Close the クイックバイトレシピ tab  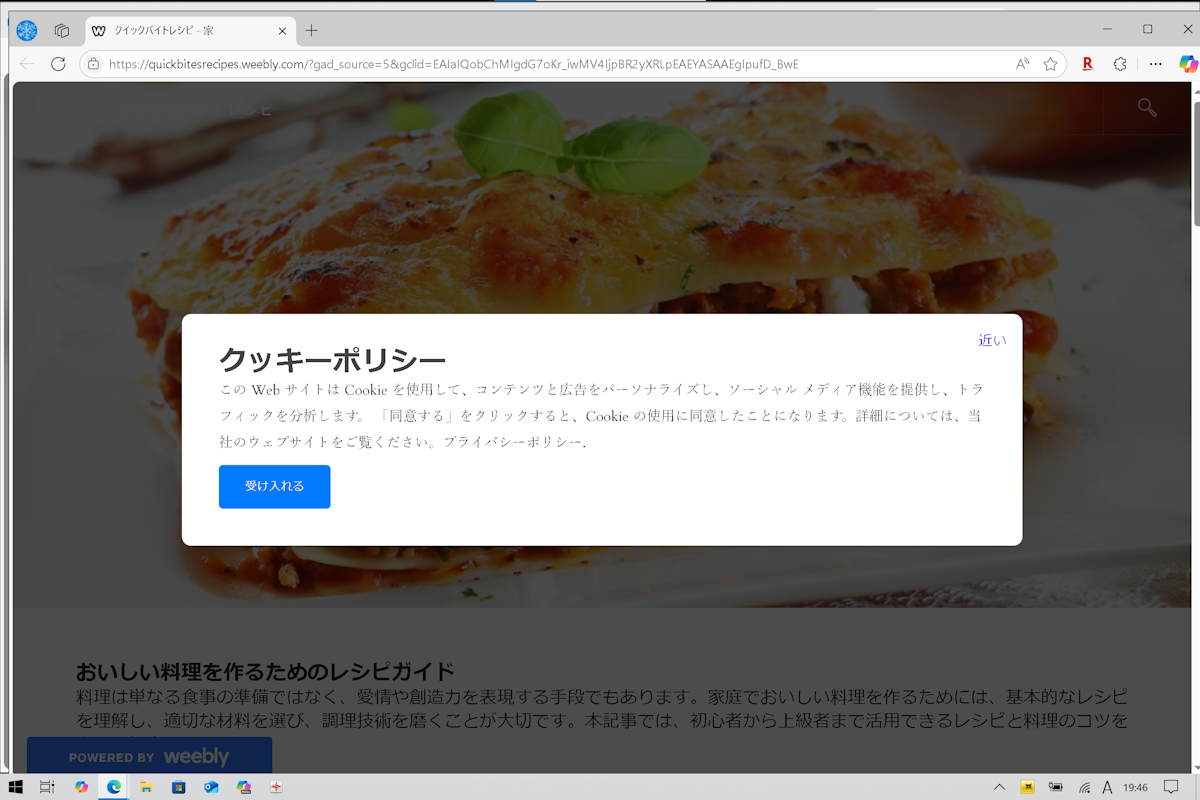[282, 31]
